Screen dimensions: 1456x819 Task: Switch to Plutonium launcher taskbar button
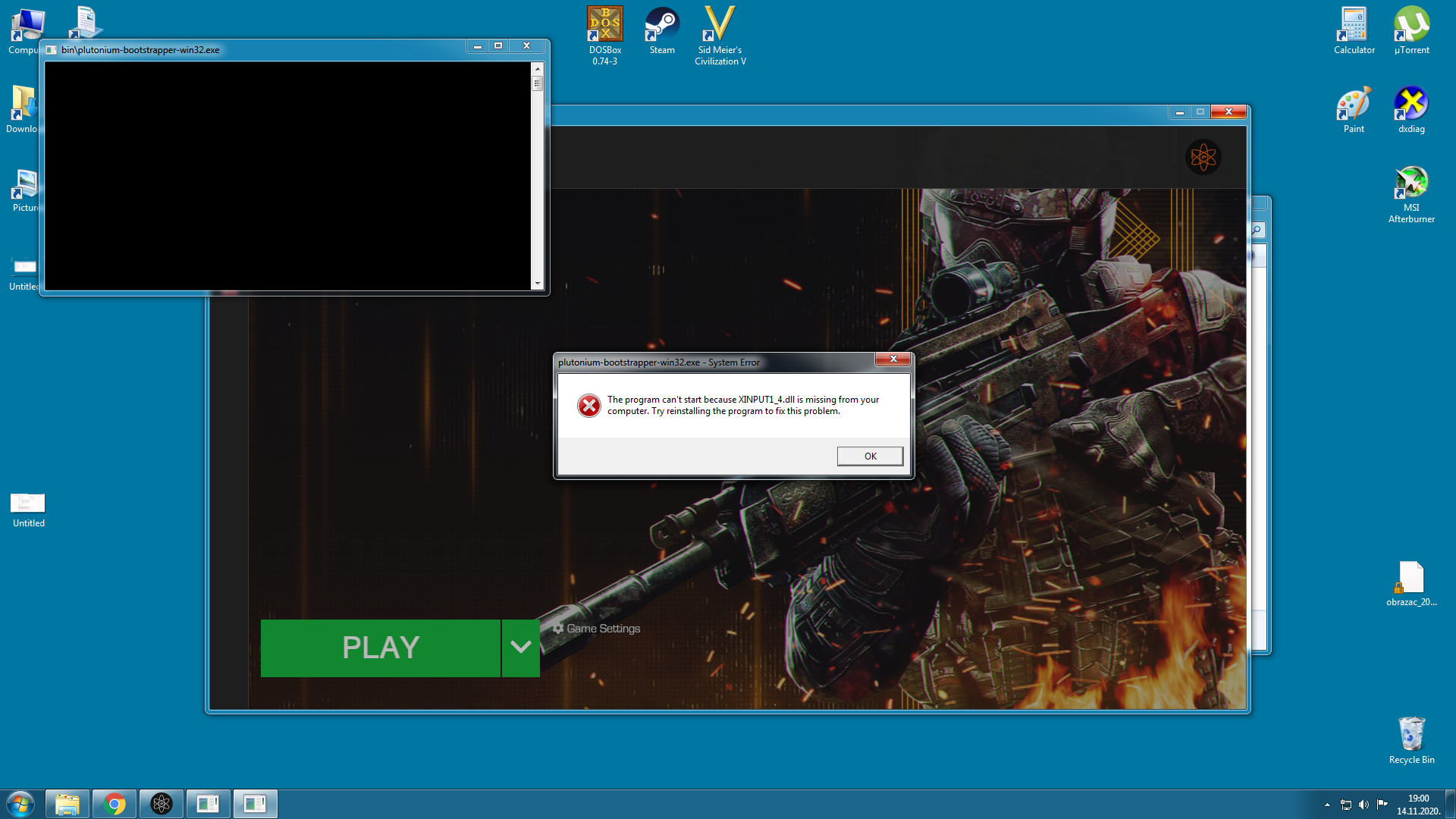[x=162, y=804]
